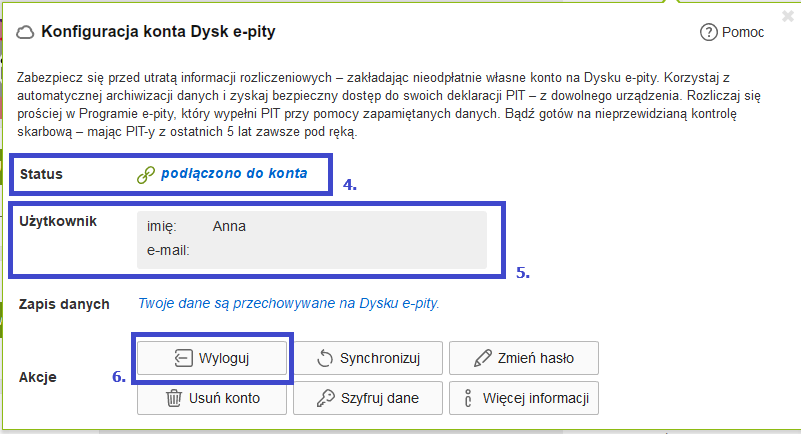Click the trash bin icon on Usuń konto
Viewport: 801px width, 434px height.
(x=172, y=398)
